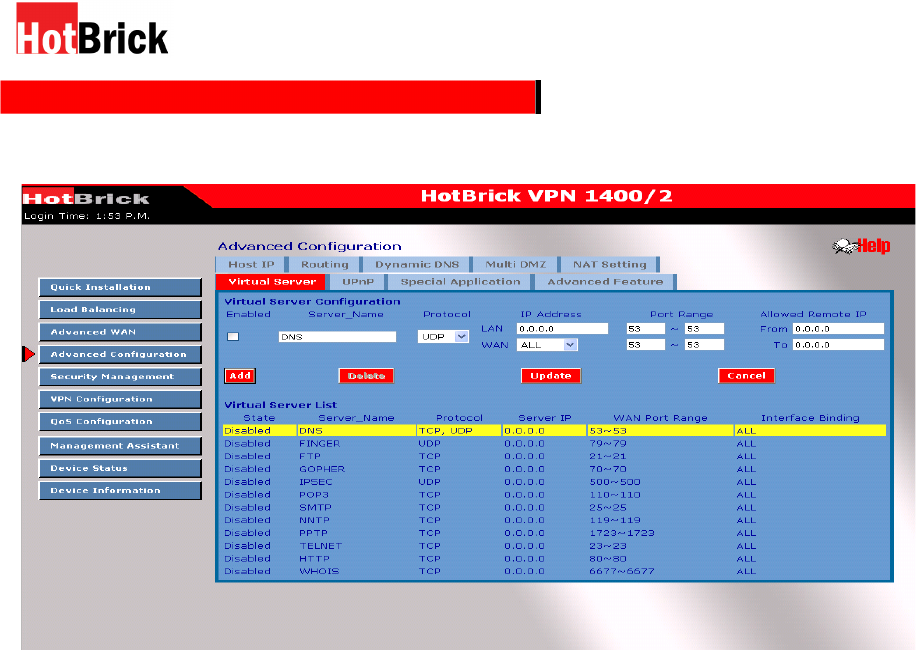Image resolution: width=916 pixels, height=650 pixels.
Task: Click the Update button
Action: click(x=550, y=376)
